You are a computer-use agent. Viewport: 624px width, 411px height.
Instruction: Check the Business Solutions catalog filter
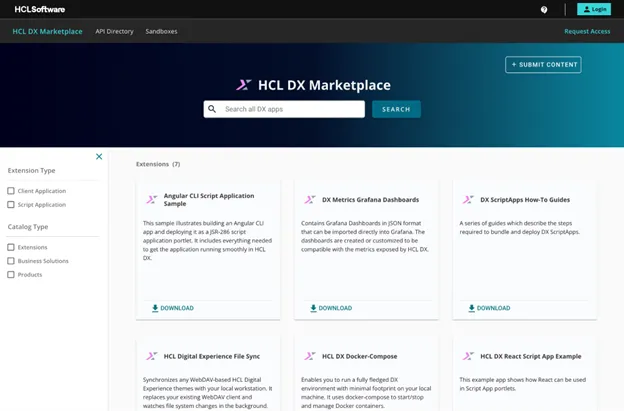[11, 261]
